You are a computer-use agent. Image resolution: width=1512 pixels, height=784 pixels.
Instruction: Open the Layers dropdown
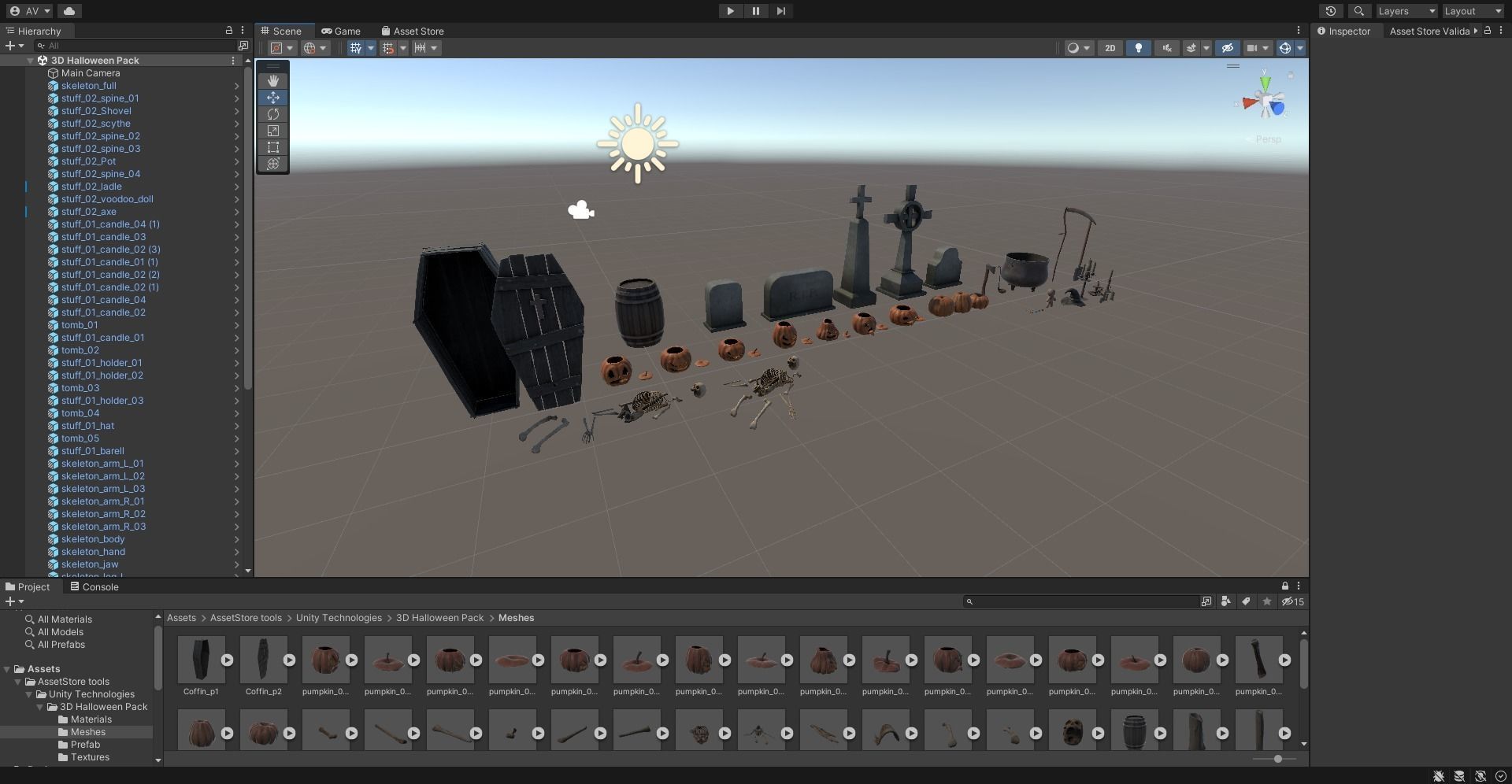(1406, 11)
